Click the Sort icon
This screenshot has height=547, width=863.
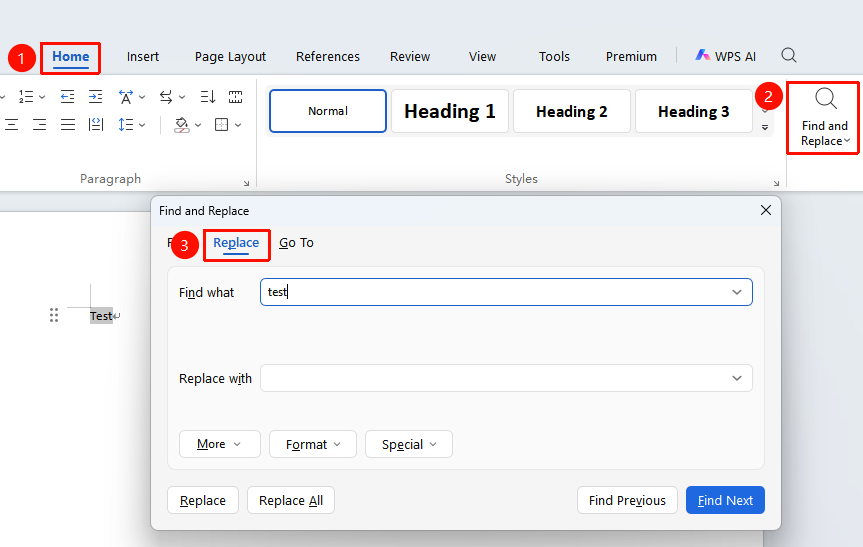click(207, 97)
